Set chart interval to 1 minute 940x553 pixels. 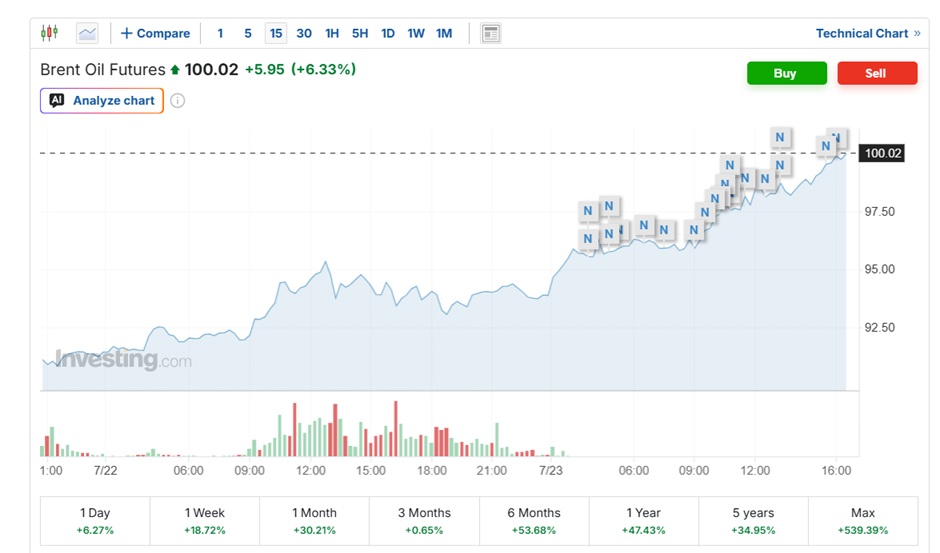tap(220, 34)
